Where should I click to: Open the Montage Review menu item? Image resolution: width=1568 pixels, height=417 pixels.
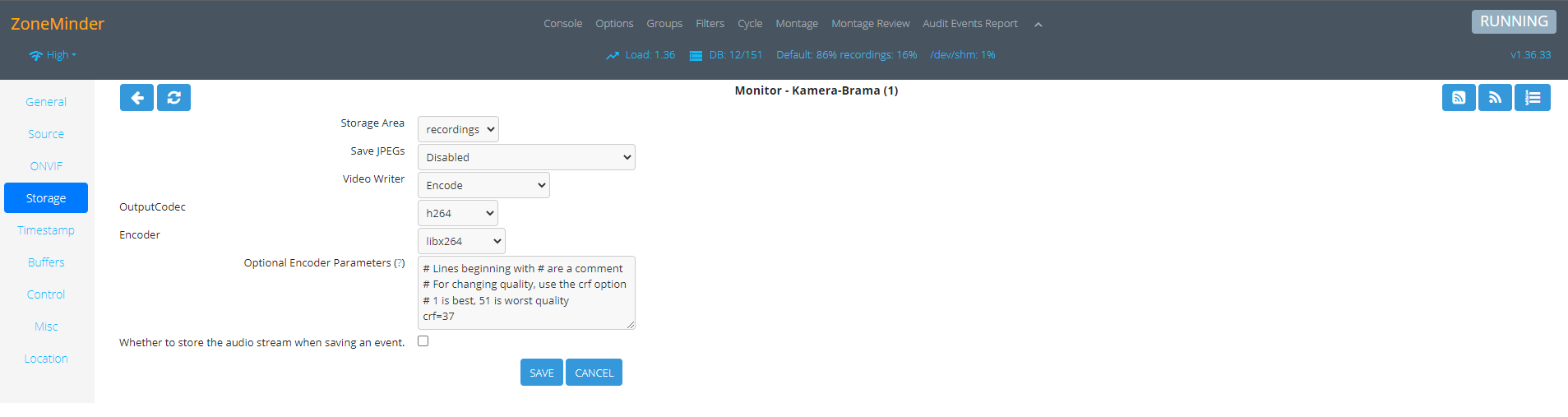(x=870, y=24)
